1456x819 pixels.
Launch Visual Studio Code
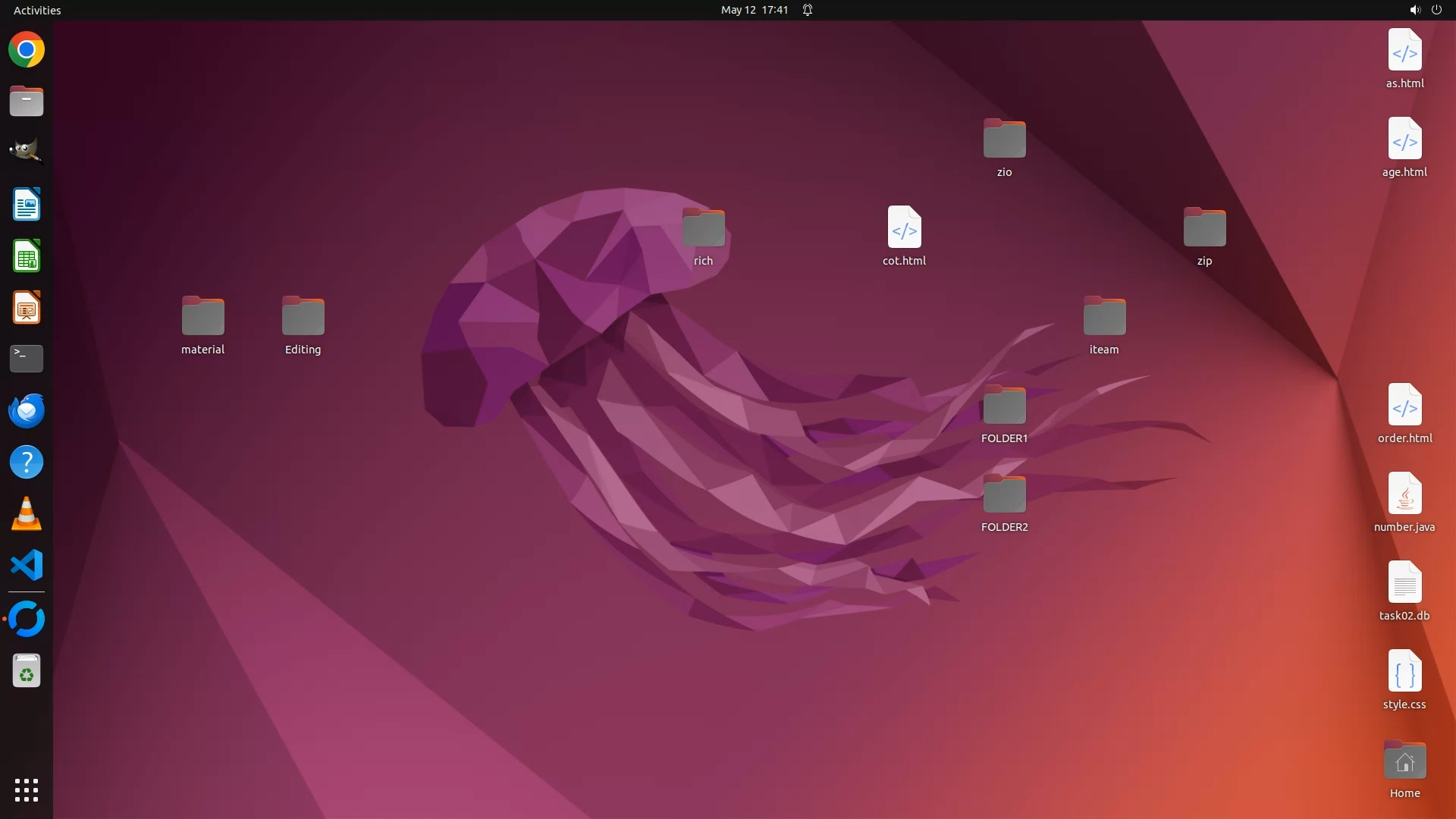[27, 566]
